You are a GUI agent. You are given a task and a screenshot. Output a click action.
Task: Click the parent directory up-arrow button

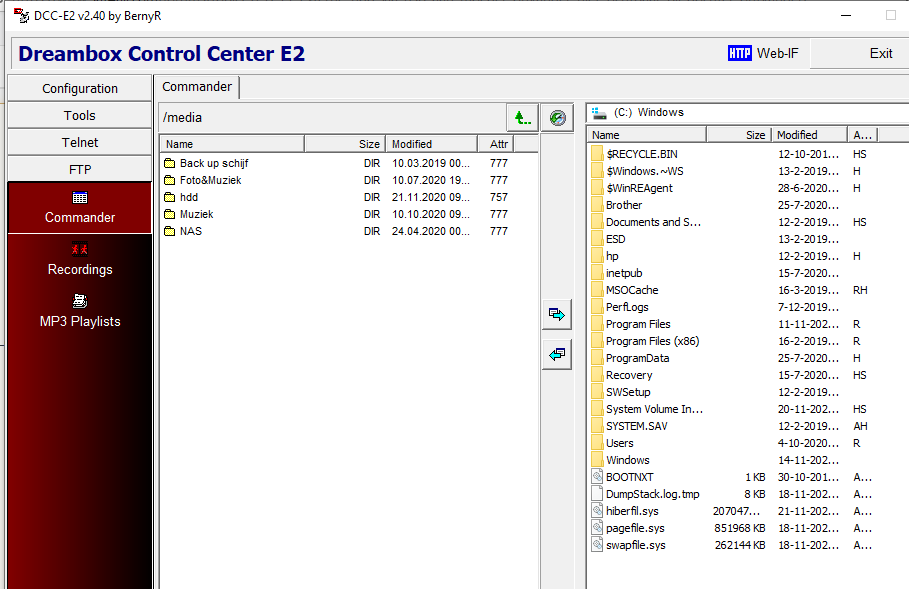click(x=521, y=117)
